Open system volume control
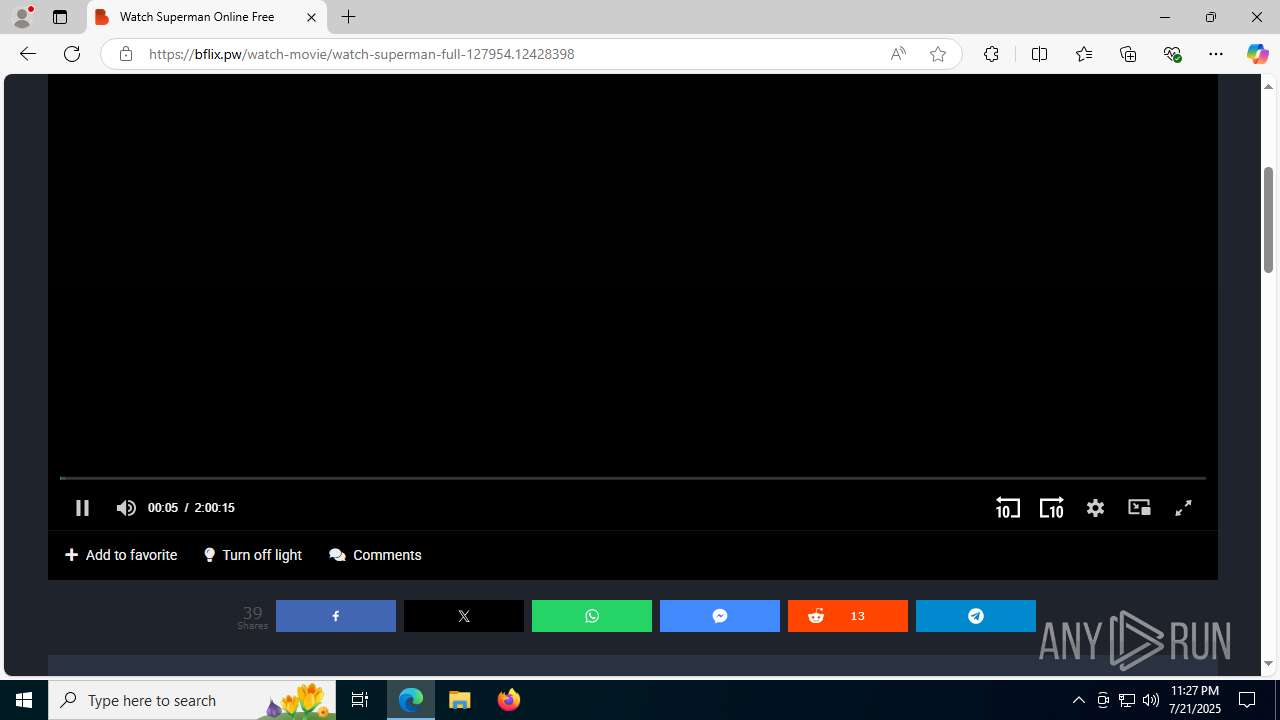1280x720 pixels. pos(1151,700)
